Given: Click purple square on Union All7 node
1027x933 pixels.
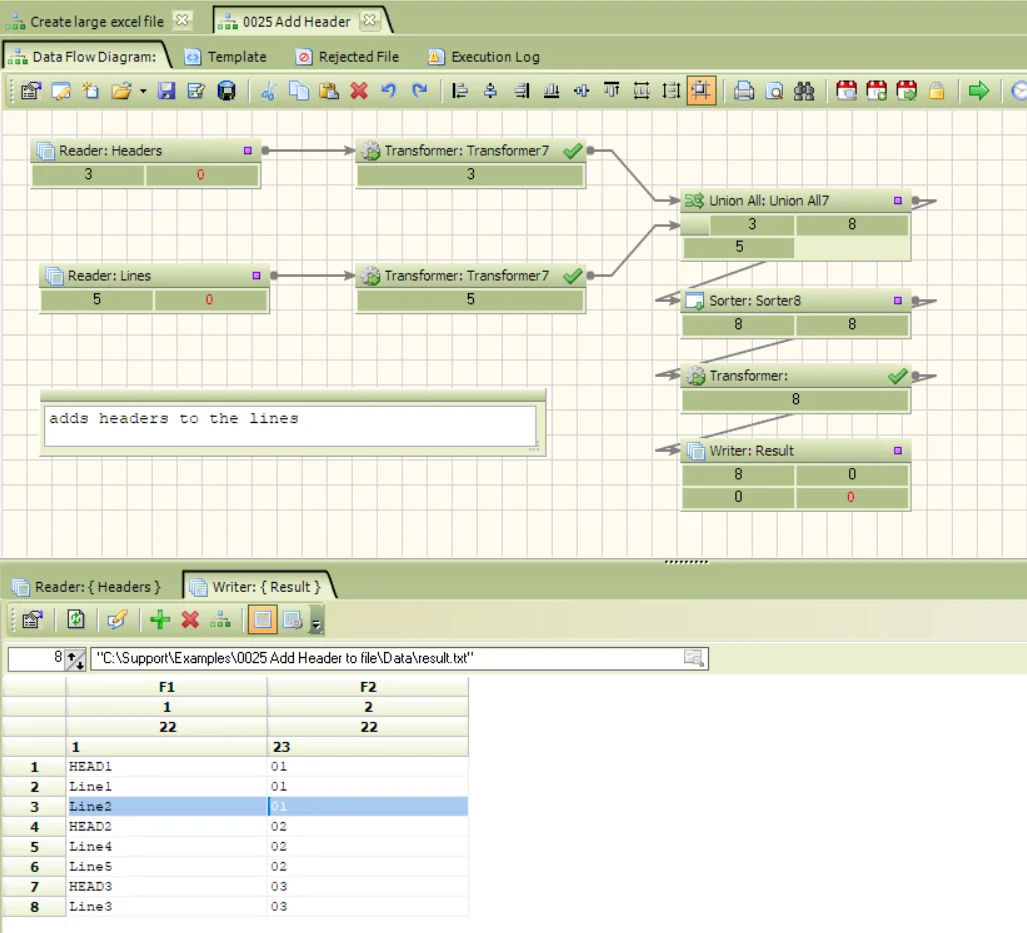Looking at the screenshot, I should point(898,200).
